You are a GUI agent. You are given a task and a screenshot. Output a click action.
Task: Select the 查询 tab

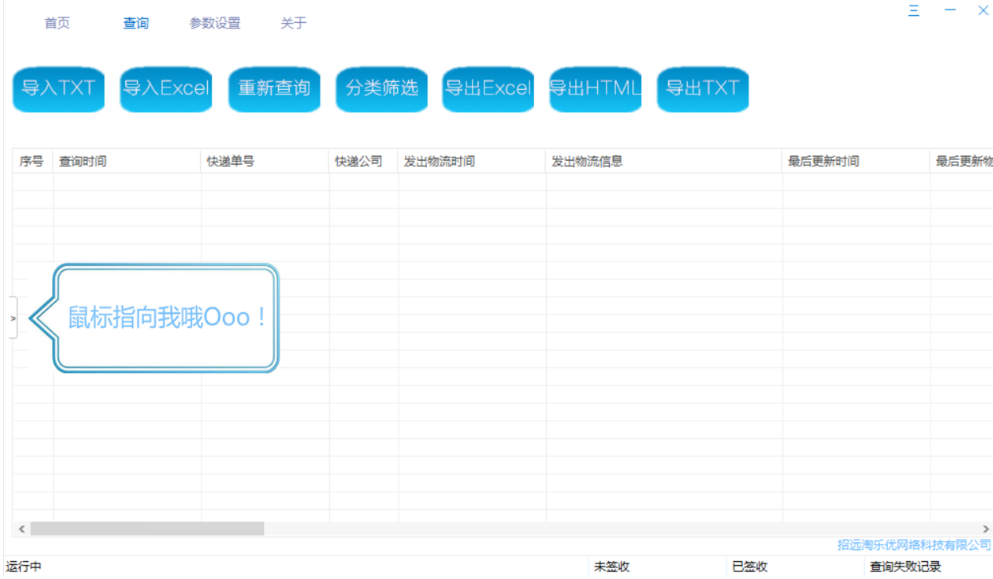(136, 23)
